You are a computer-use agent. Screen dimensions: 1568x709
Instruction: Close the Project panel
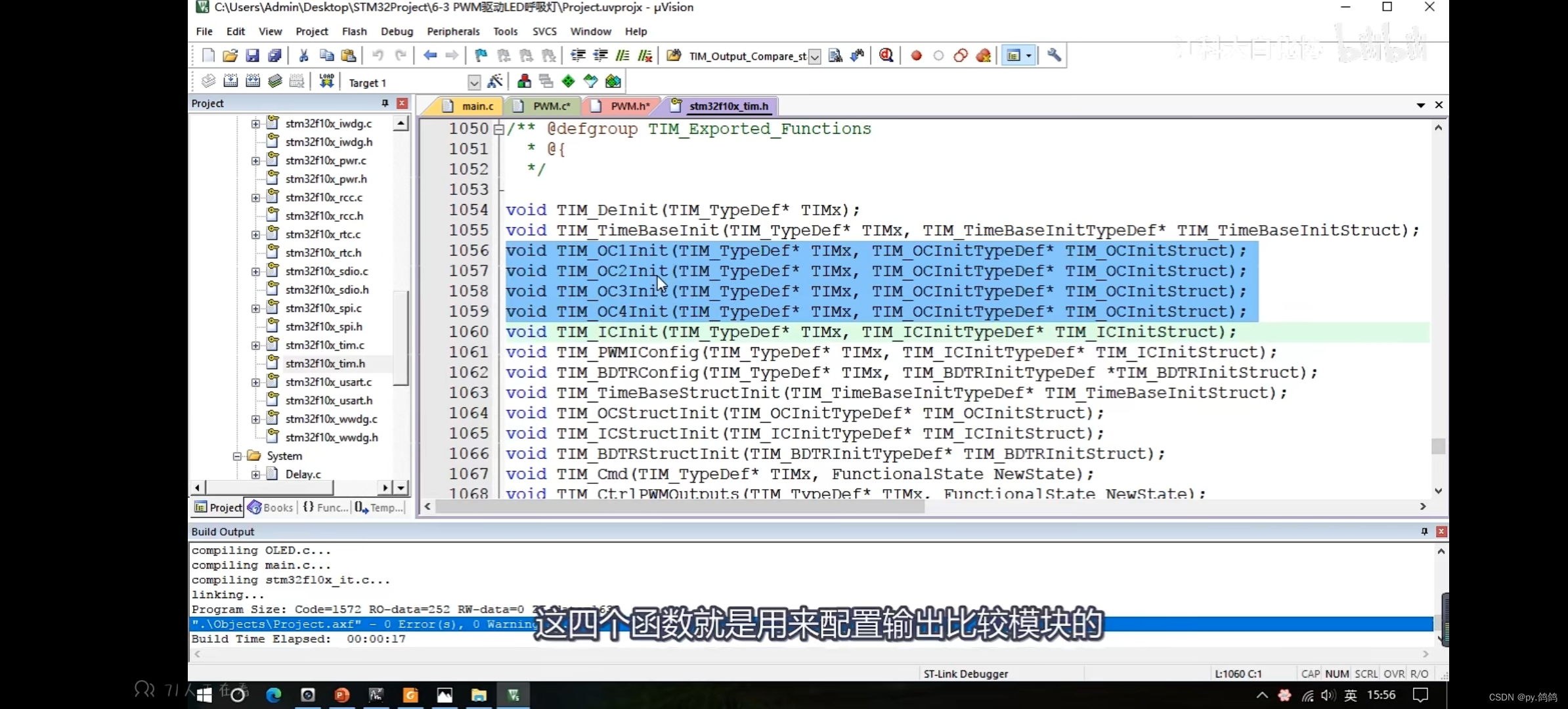pos(402,103)
